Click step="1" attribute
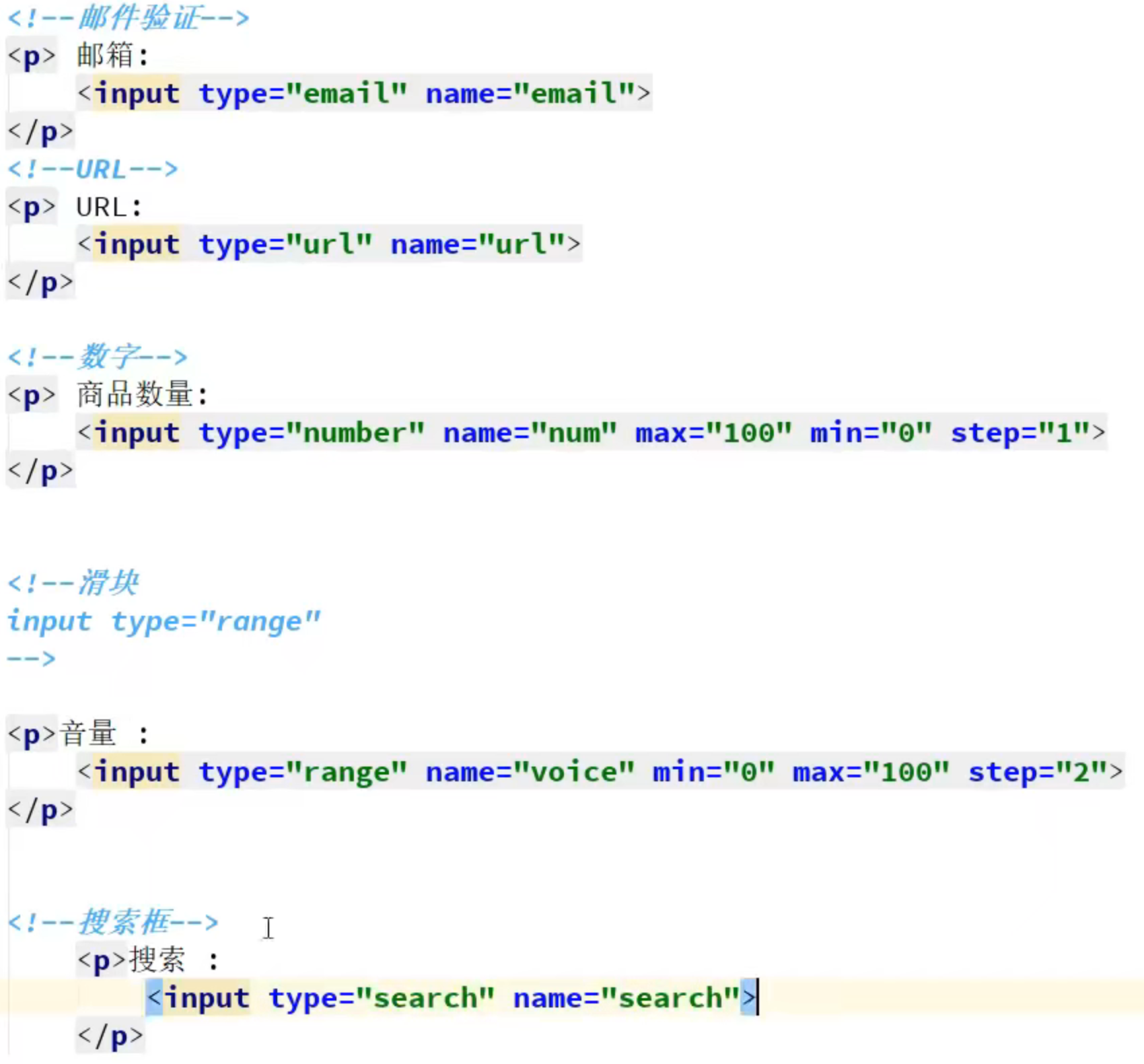 [x=1020, y=433]
